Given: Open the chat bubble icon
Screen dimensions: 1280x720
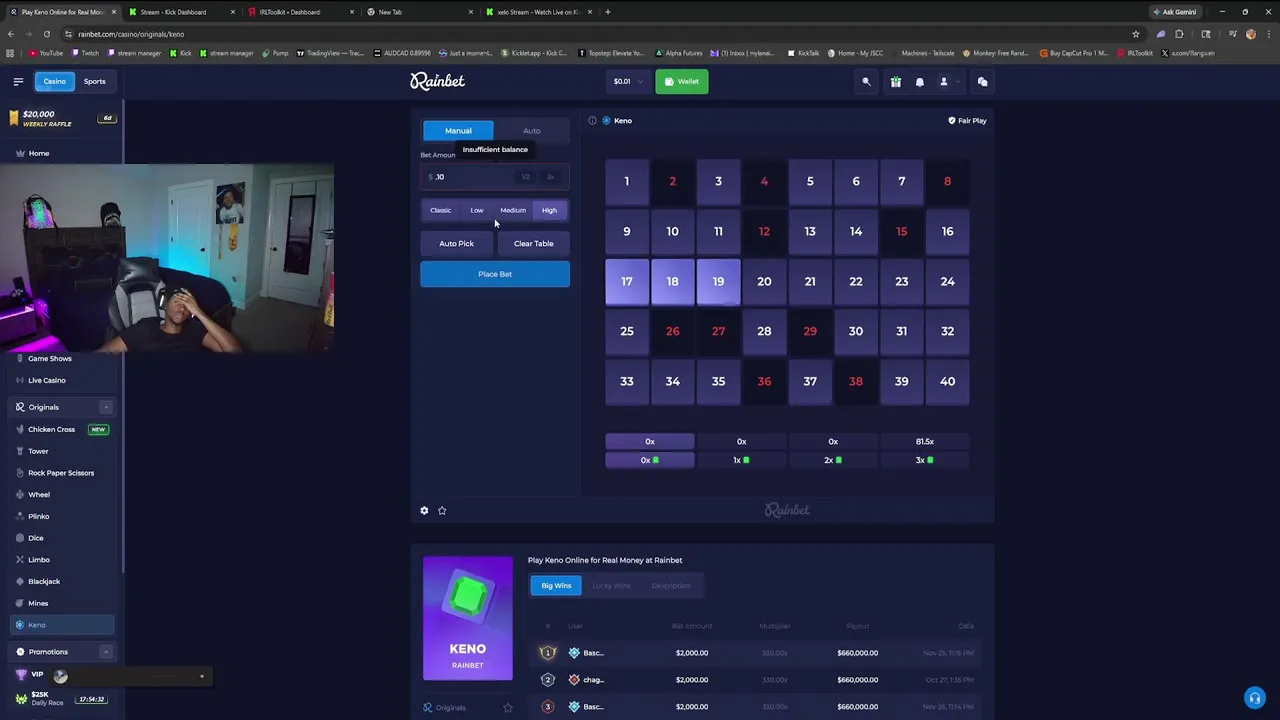Looking at the screenshot, I should pyautogui.click(x=983, y=82).
